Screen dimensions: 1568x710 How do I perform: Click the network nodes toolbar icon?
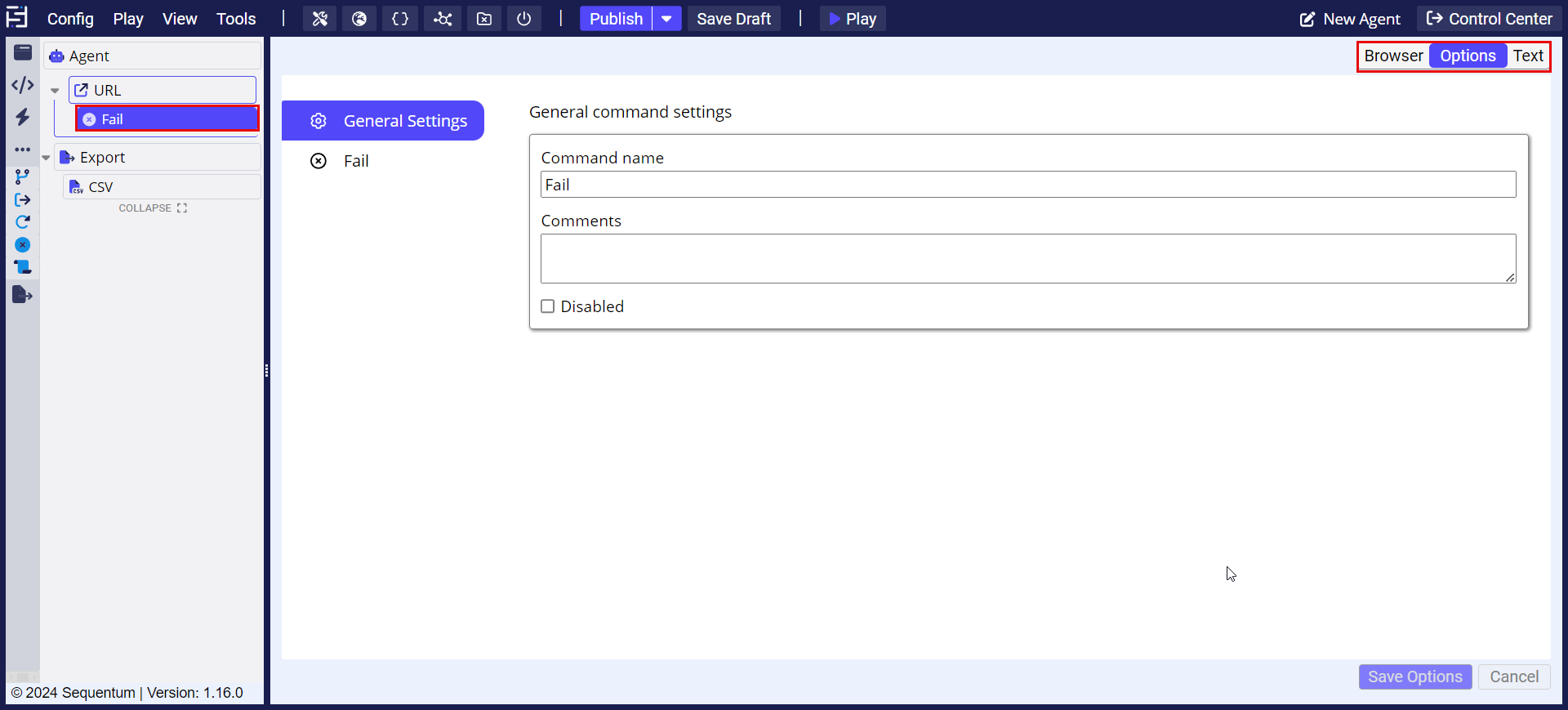tap(443, 19)
